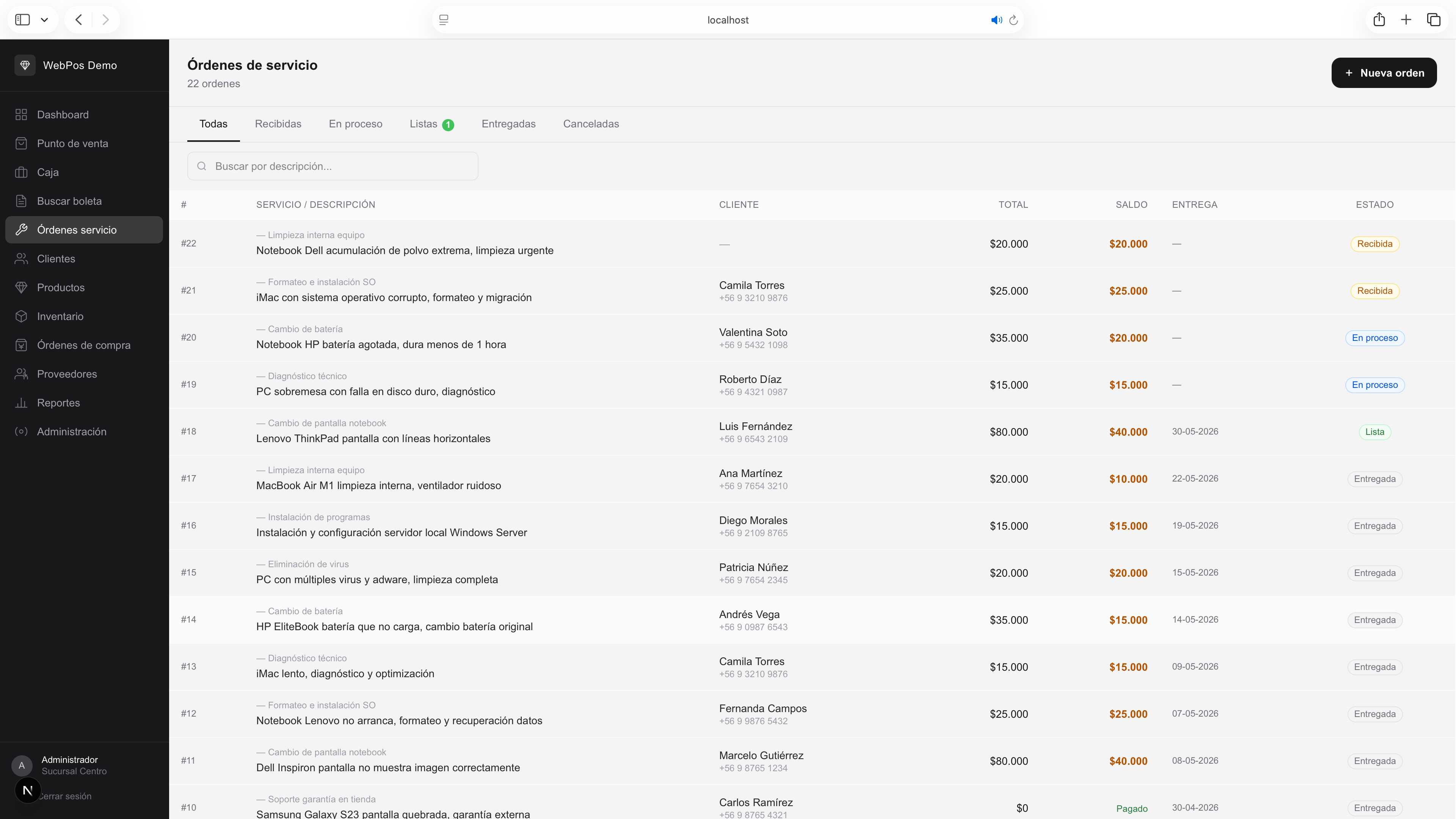Go back with the browser arrow
1456x819 pixels.
point(78,20)
